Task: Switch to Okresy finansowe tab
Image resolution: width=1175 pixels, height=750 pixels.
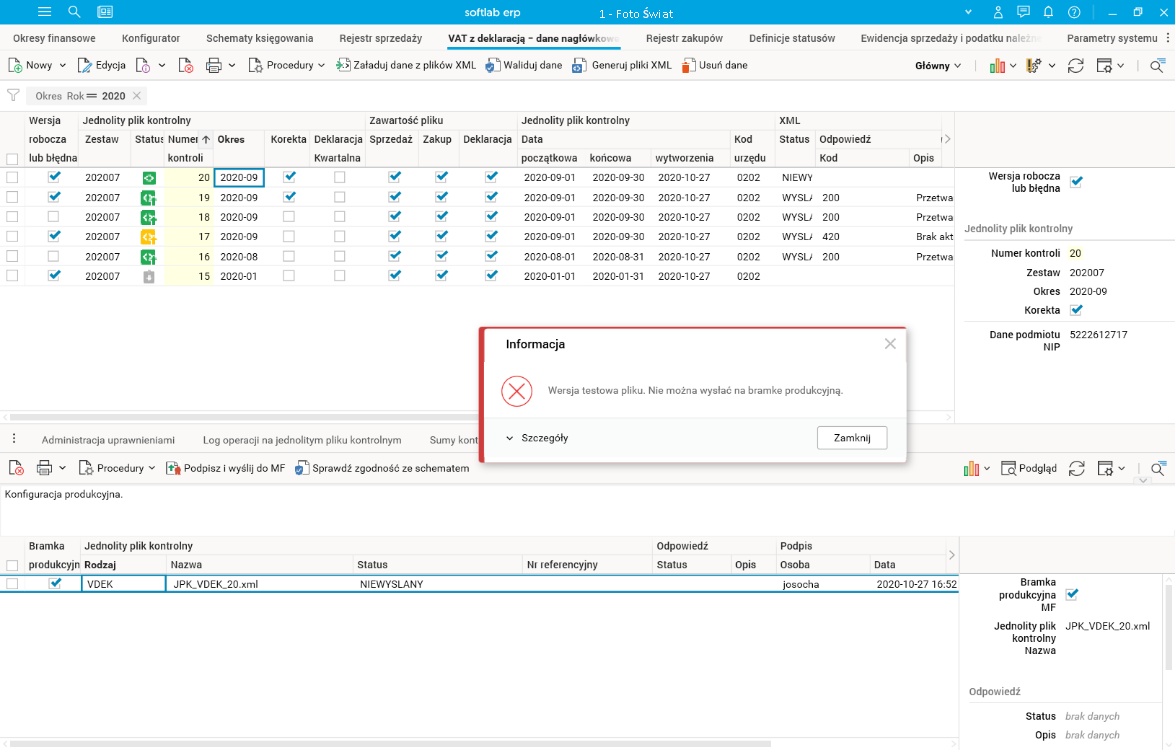Action: point(54,38)
